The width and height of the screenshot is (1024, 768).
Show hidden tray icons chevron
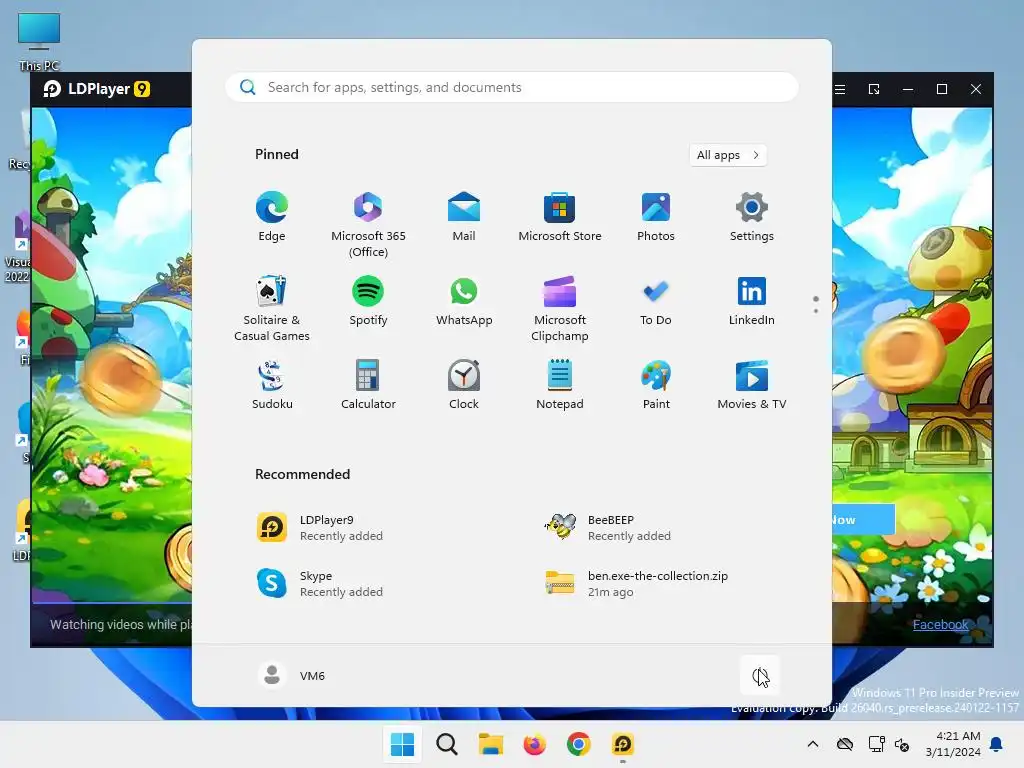click(x=812, y=744)
